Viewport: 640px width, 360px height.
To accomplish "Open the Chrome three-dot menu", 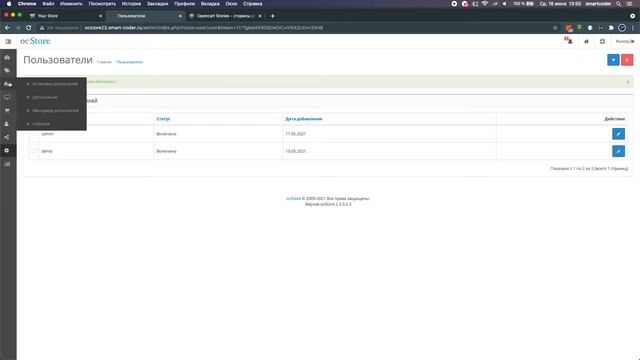I will click(x=633, y=28).
